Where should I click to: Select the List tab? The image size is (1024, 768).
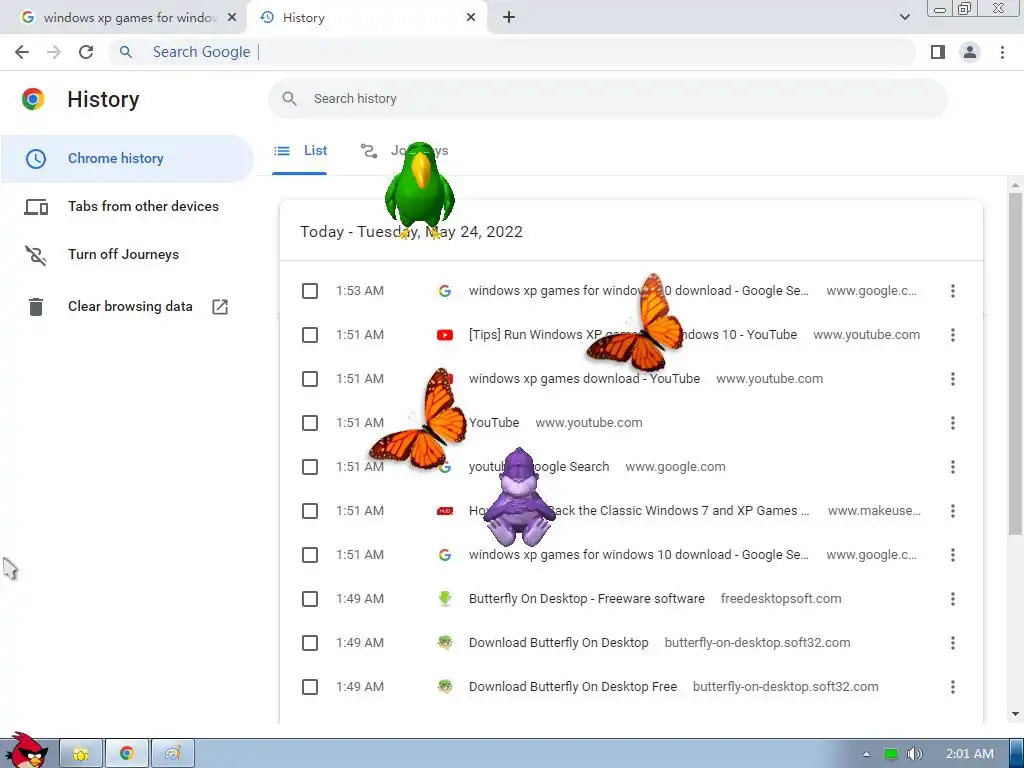click(x=300, y=151)
